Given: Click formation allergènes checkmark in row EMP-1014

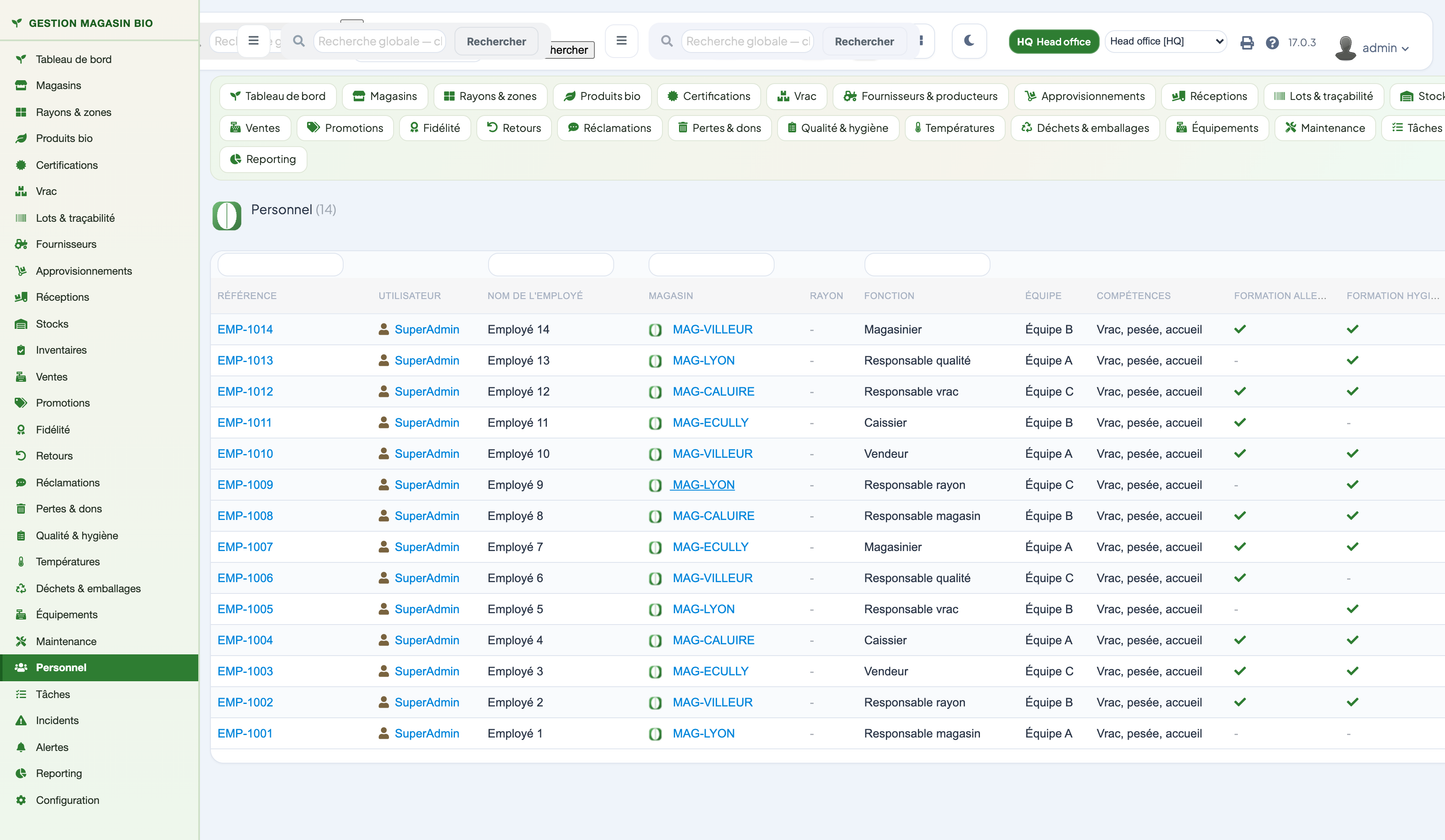Looking at the screenshot, I should 1241,329.
